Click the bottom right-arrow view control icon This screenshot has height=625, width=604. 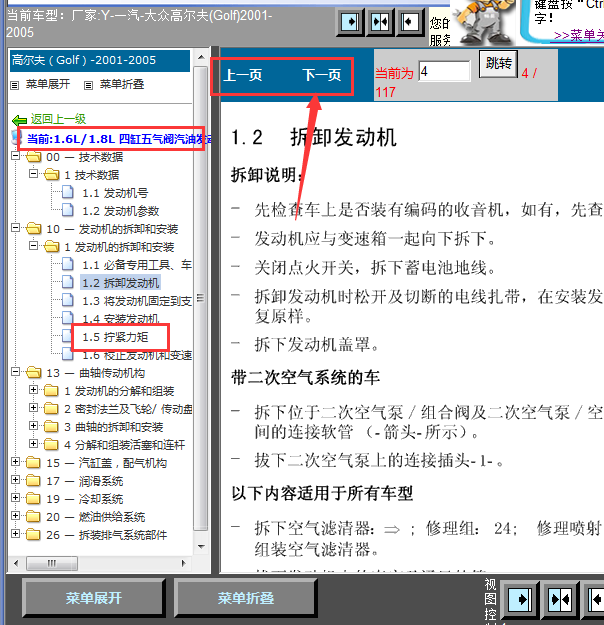click(519, 599)
